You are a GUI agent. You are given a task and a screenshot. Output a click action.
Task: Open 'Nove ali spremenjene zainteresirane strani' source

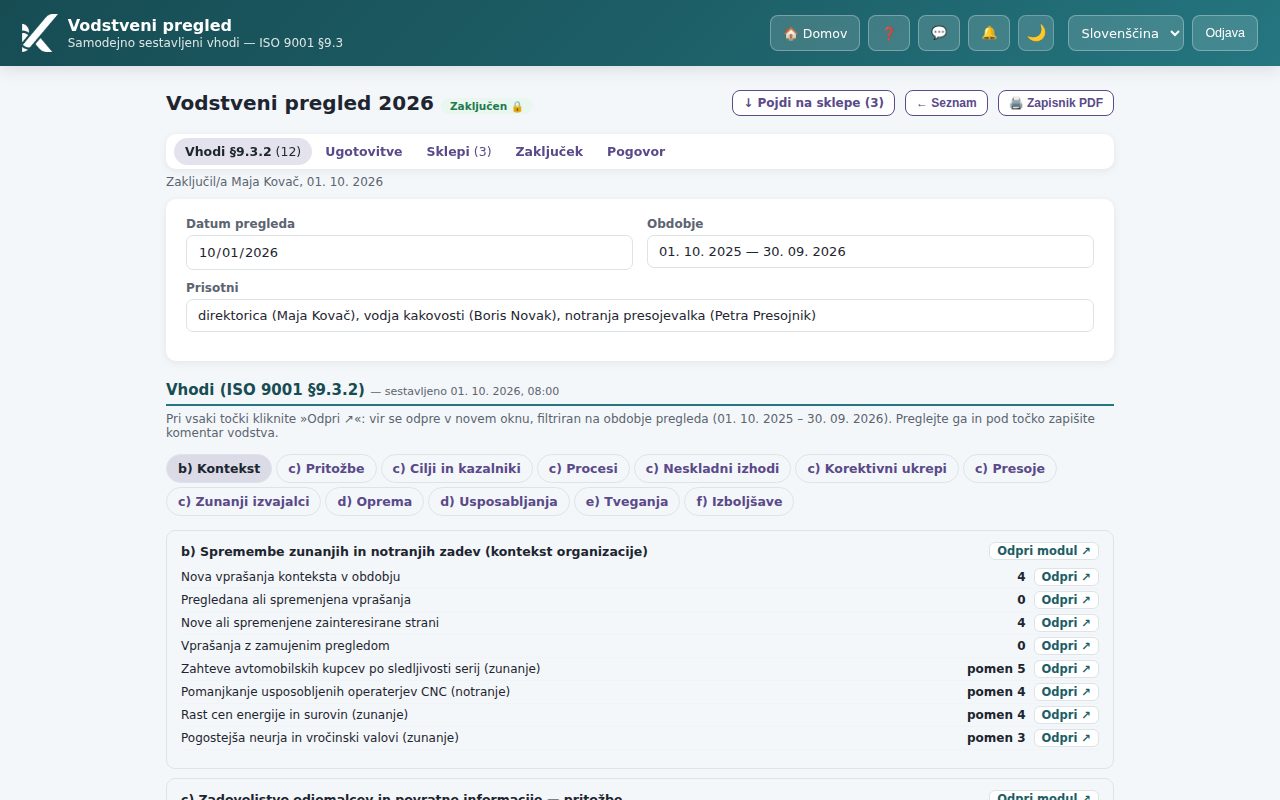(x=1066, y=623)
